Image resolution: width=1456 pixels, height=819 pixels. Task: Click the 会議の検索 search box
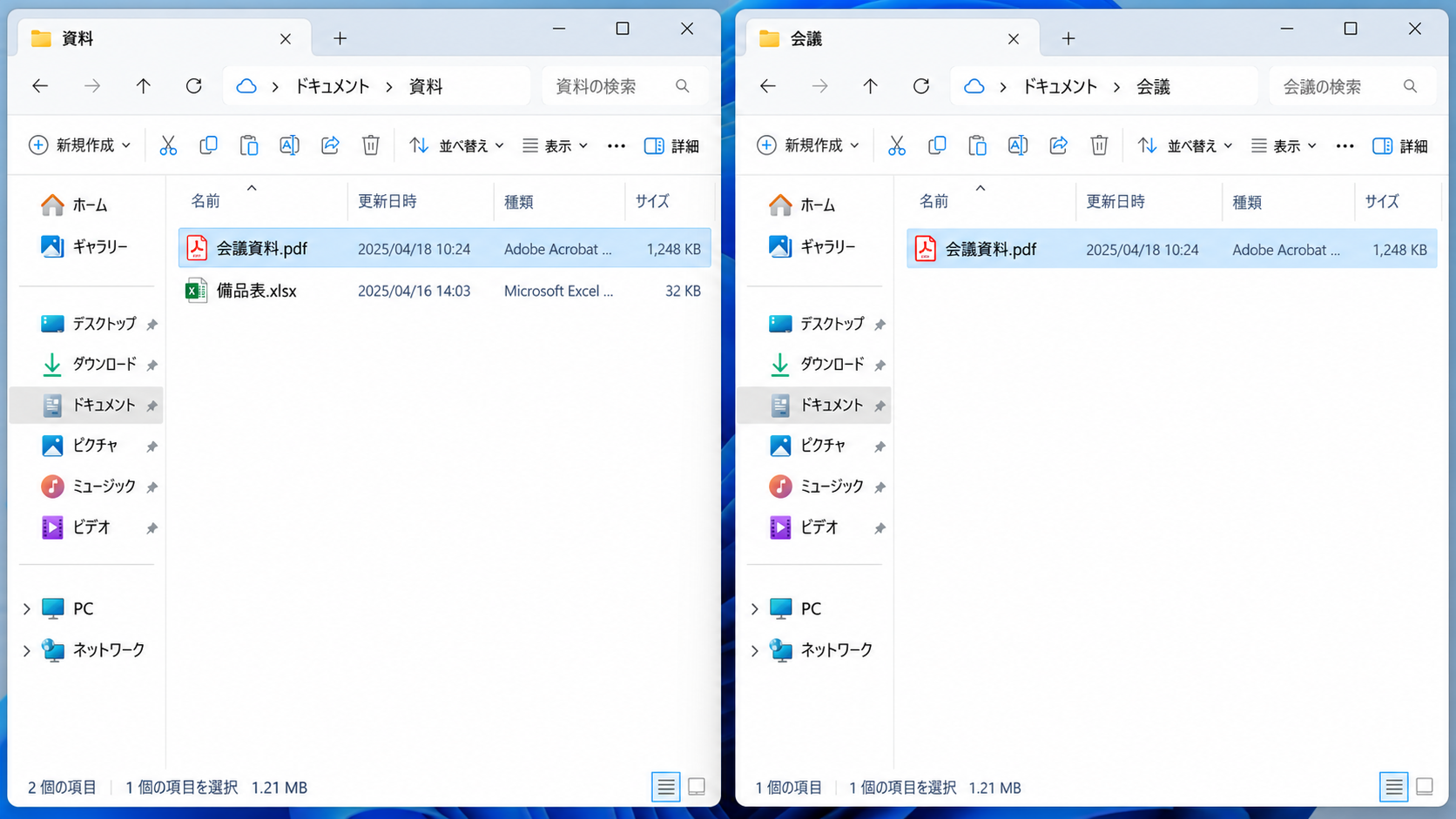[1351, 86]
